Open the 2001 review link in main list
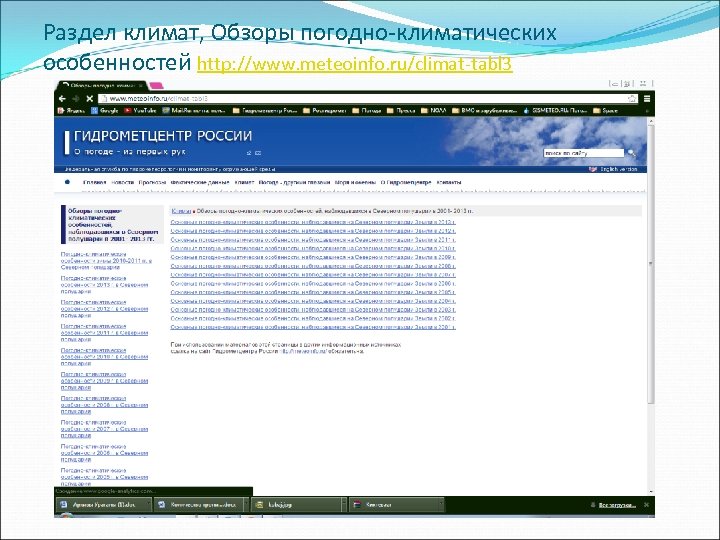This screenshot has width=720, height=540. tap(313, 327)
